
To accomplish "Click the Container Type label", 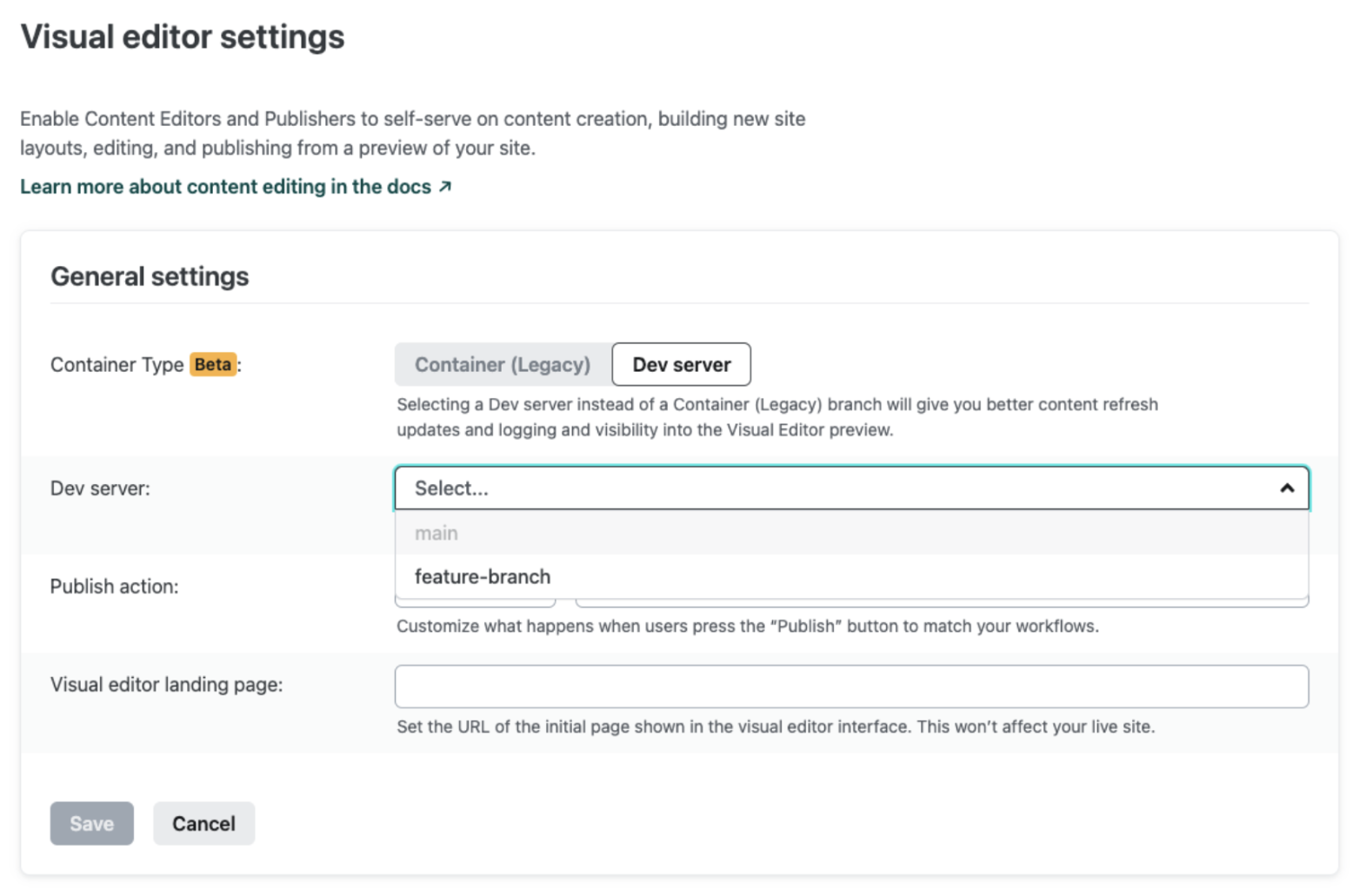I will click(117, 365).
